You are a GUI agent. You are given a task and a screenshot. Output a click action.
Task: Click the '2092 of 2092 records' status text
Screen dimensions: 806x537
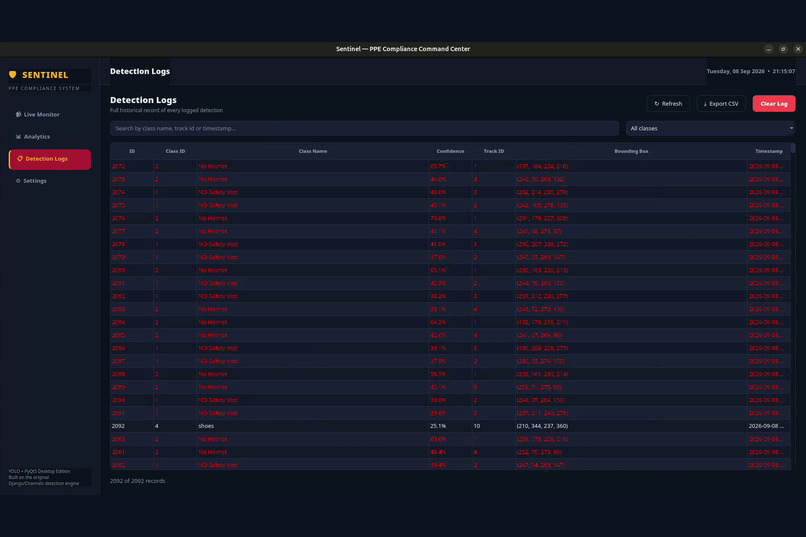coord(137,481)
